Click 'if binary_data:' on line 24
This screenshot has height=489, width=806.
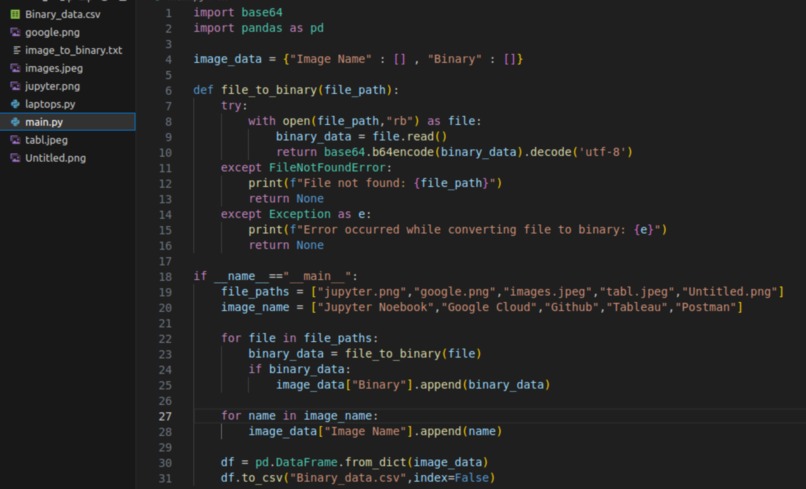click(x=300, y=369)
